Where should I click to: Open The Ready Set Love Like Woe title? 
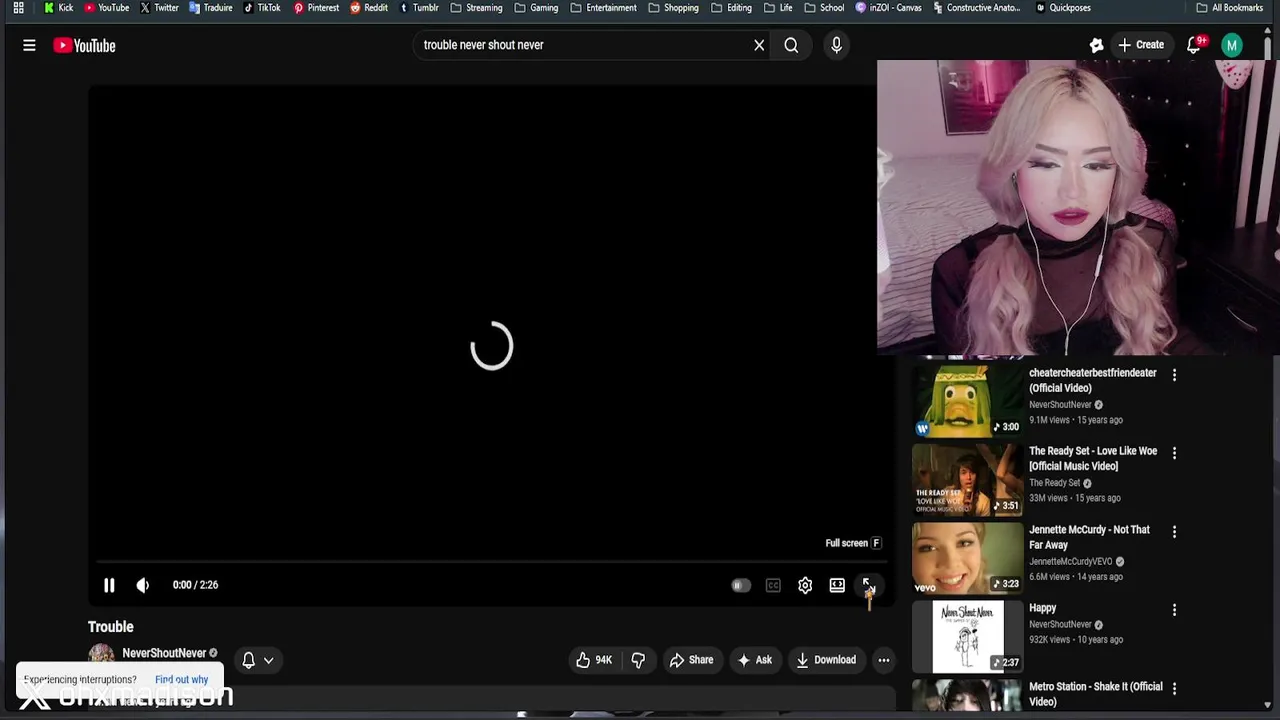point(1093,458)
